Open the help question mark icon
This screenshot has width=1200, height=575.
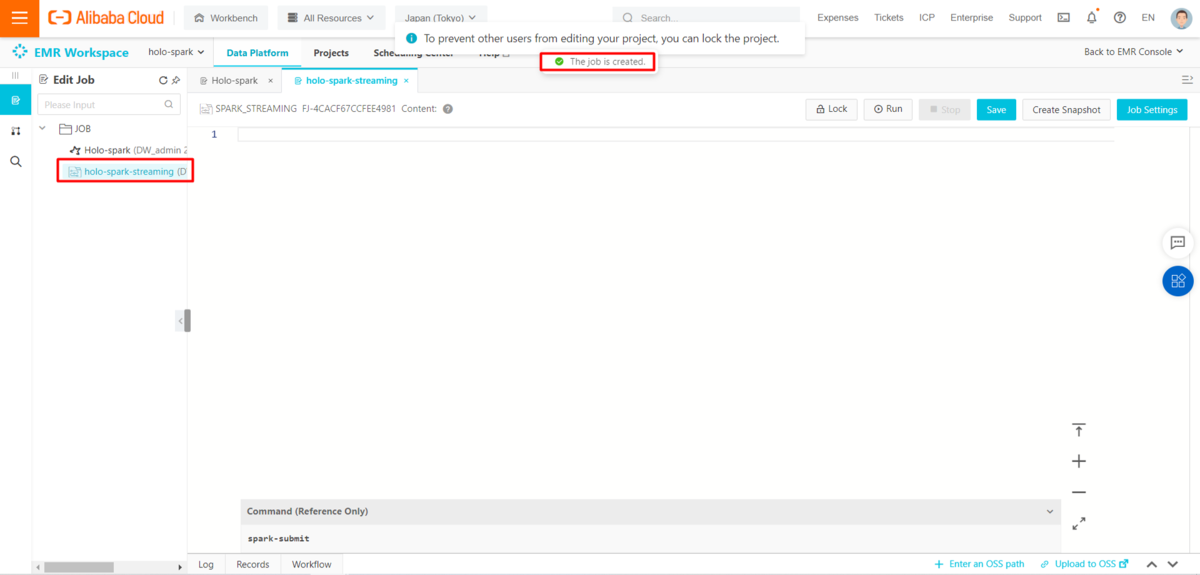1119,18
